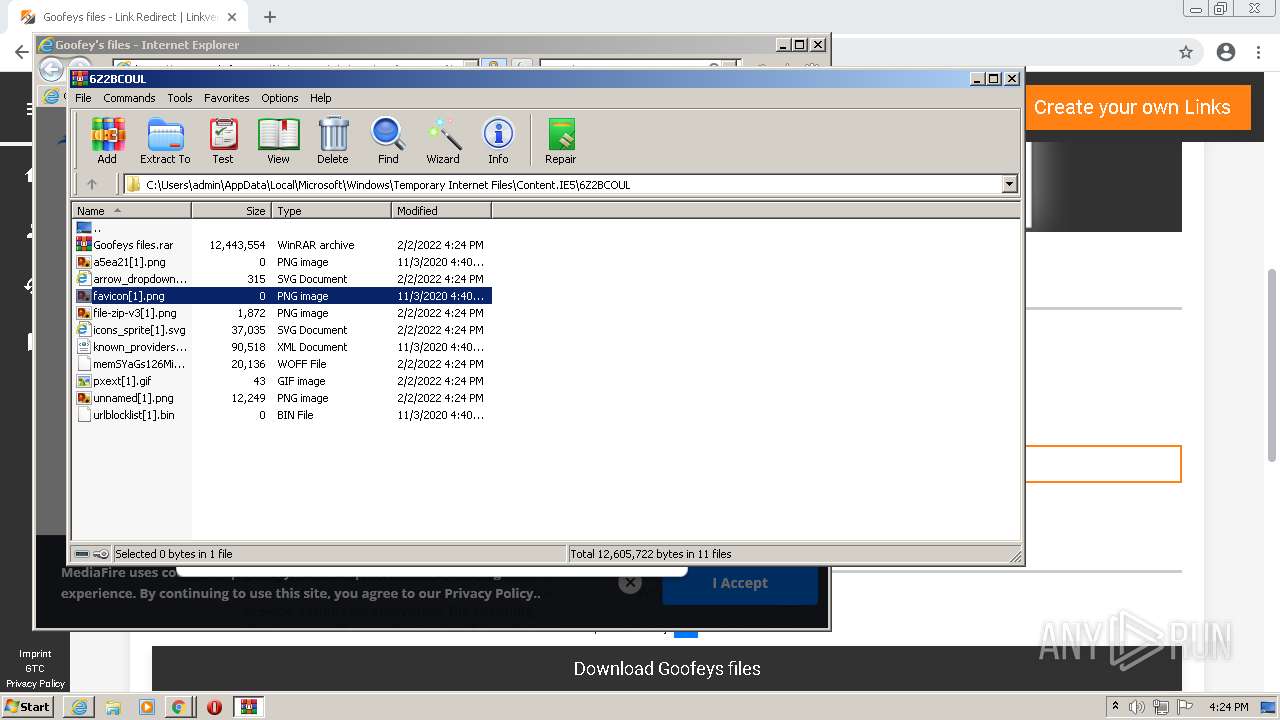Click the Add toolbar icon in WinRAR
Viewport: 1280px width, 720px height.
[107, 140]
